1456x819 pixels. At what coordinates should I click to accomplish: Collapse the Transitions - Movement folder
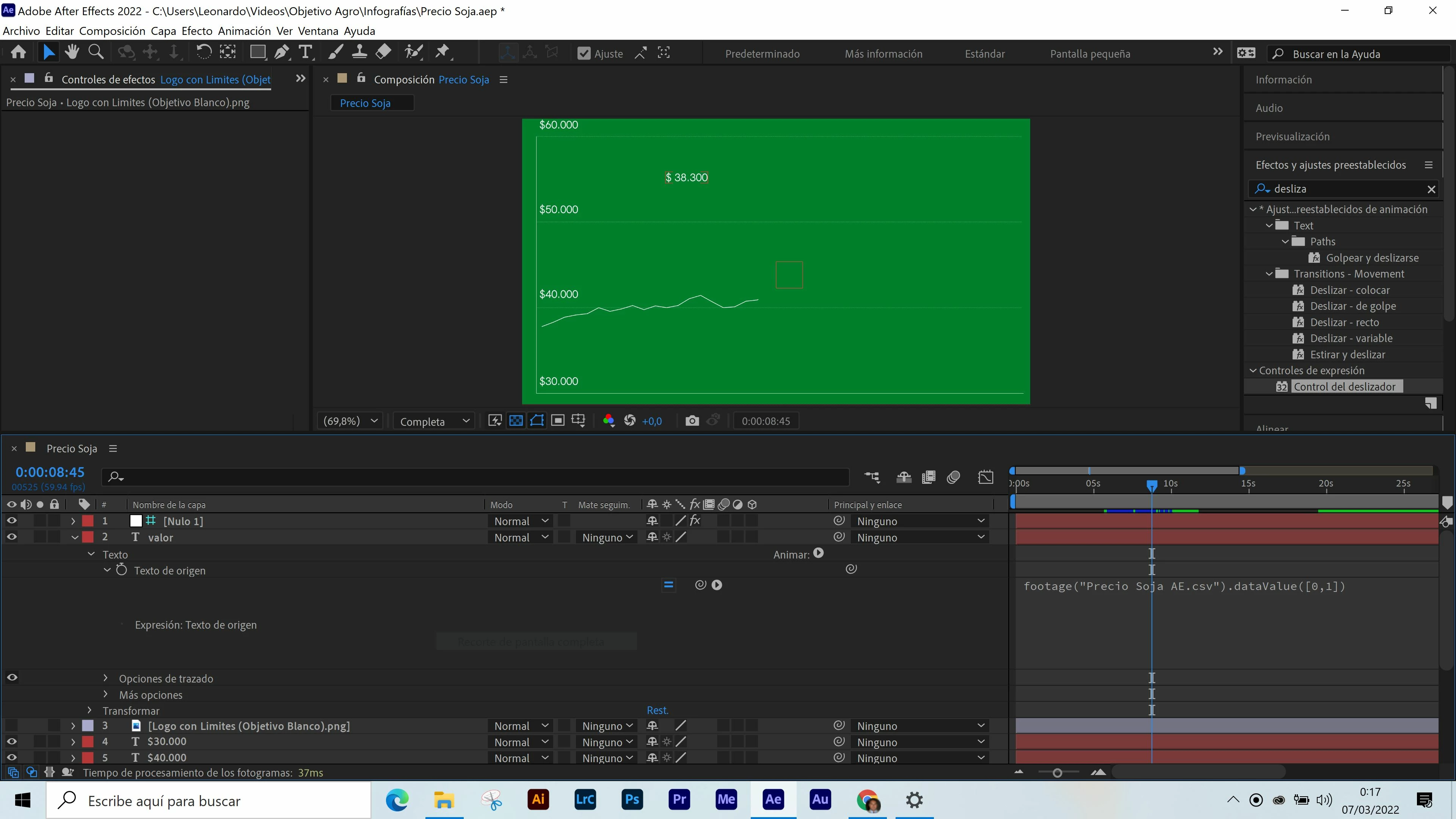(1269, 273)
